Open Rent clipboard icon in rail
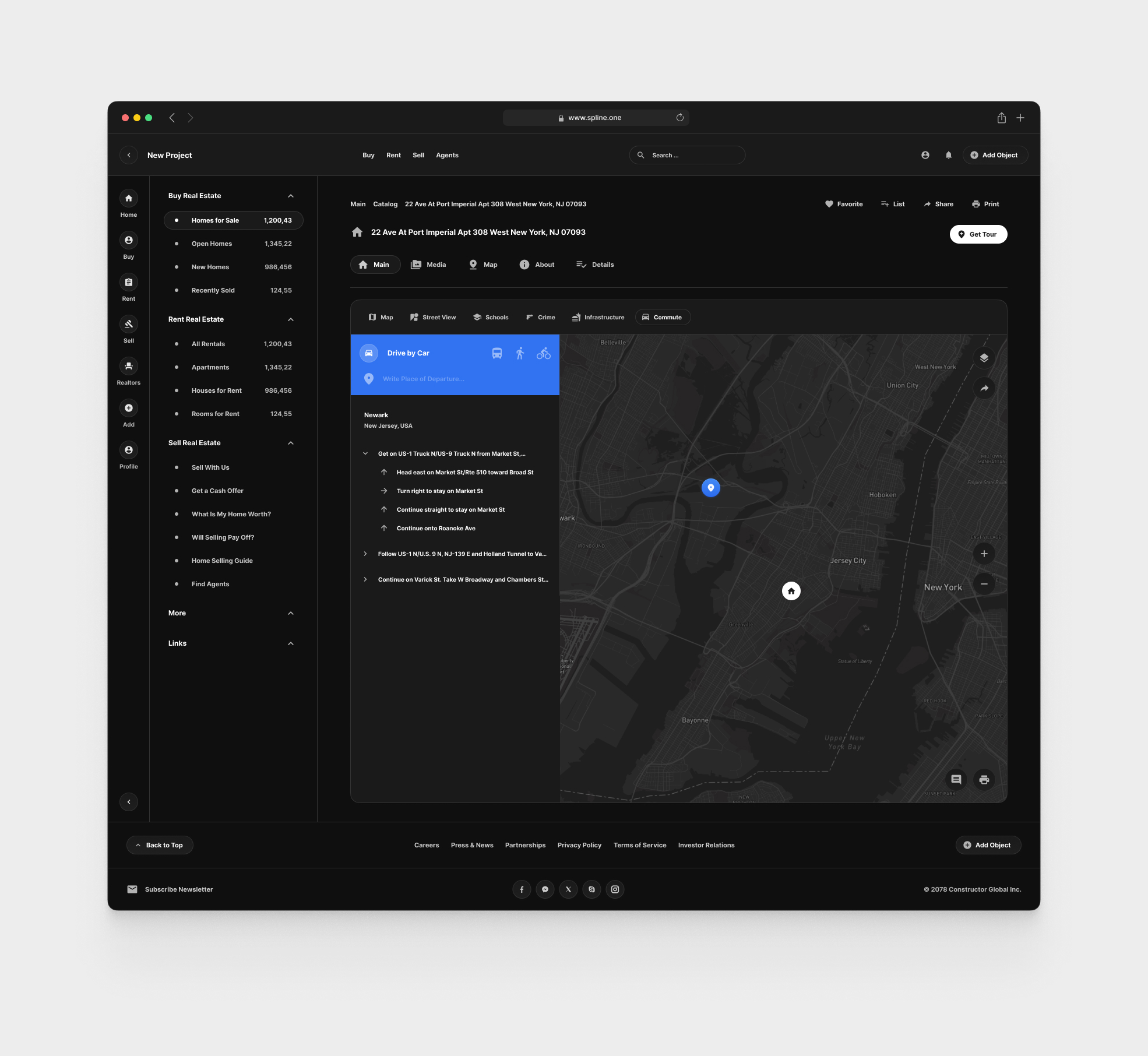Image resolution: width=1148 pixels, height=1056 pixels. [x=129, y=283]
